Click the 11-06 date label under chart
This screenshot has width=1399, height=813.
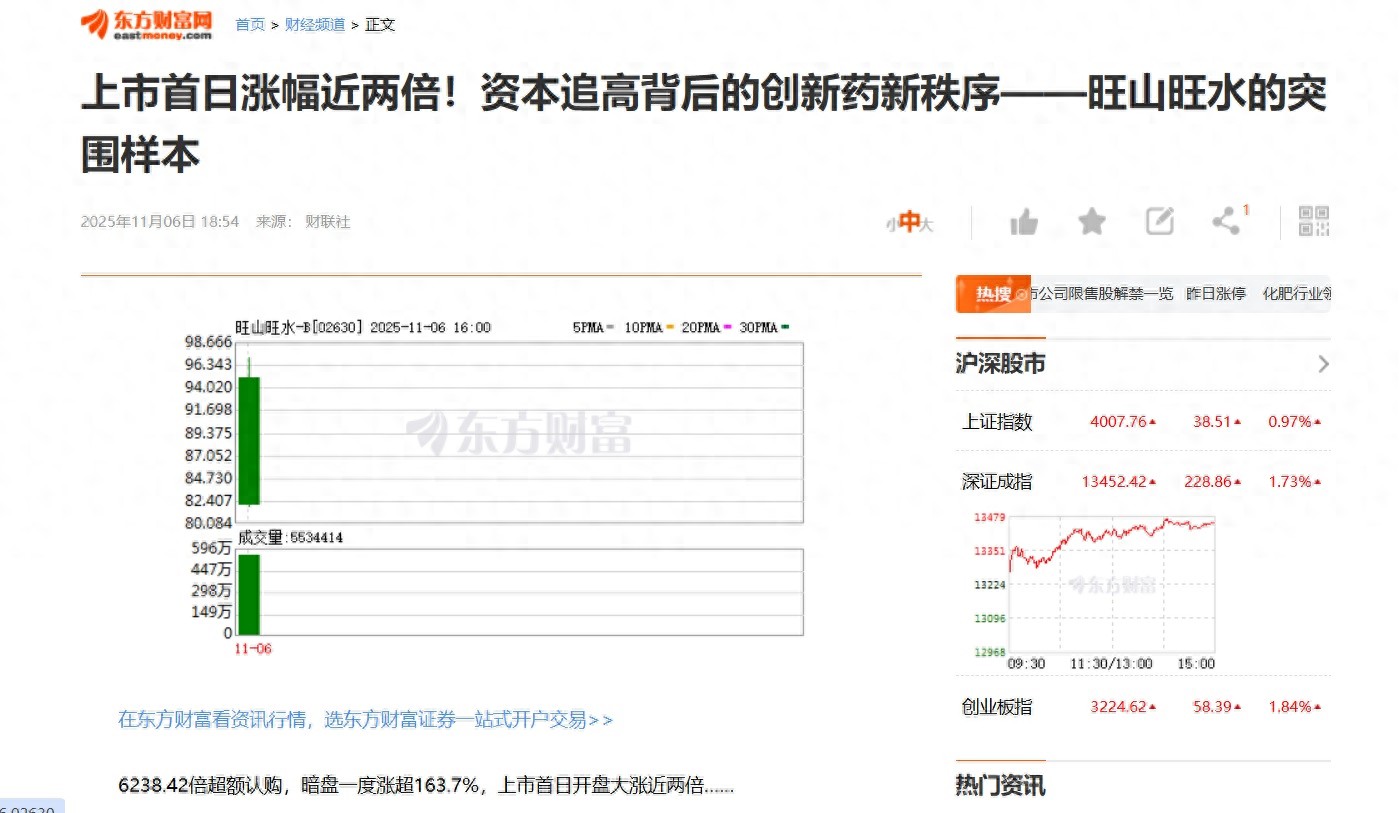[252, 649]
